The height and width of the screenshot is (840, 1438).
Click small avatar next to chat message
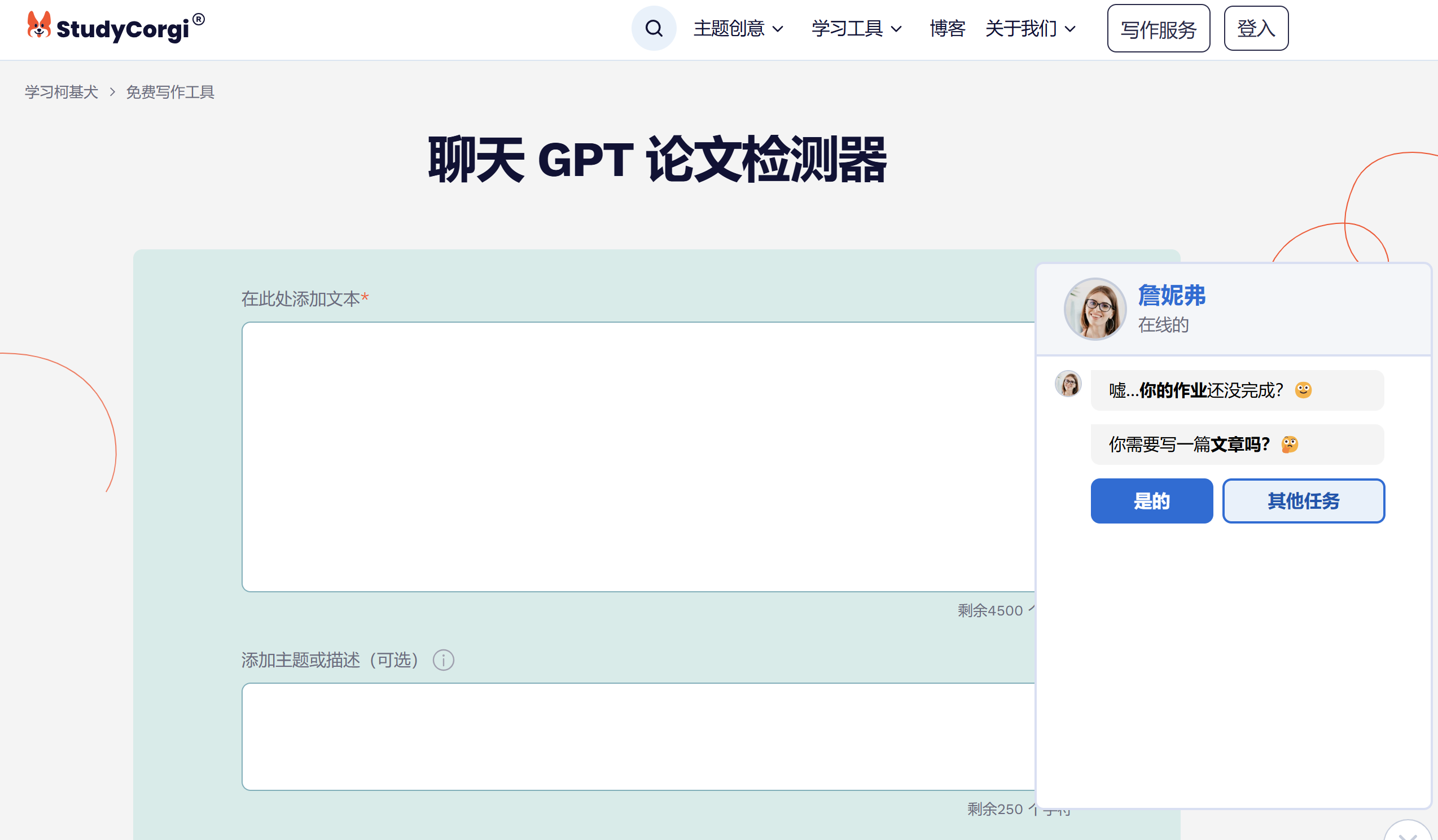point(1068,384)
